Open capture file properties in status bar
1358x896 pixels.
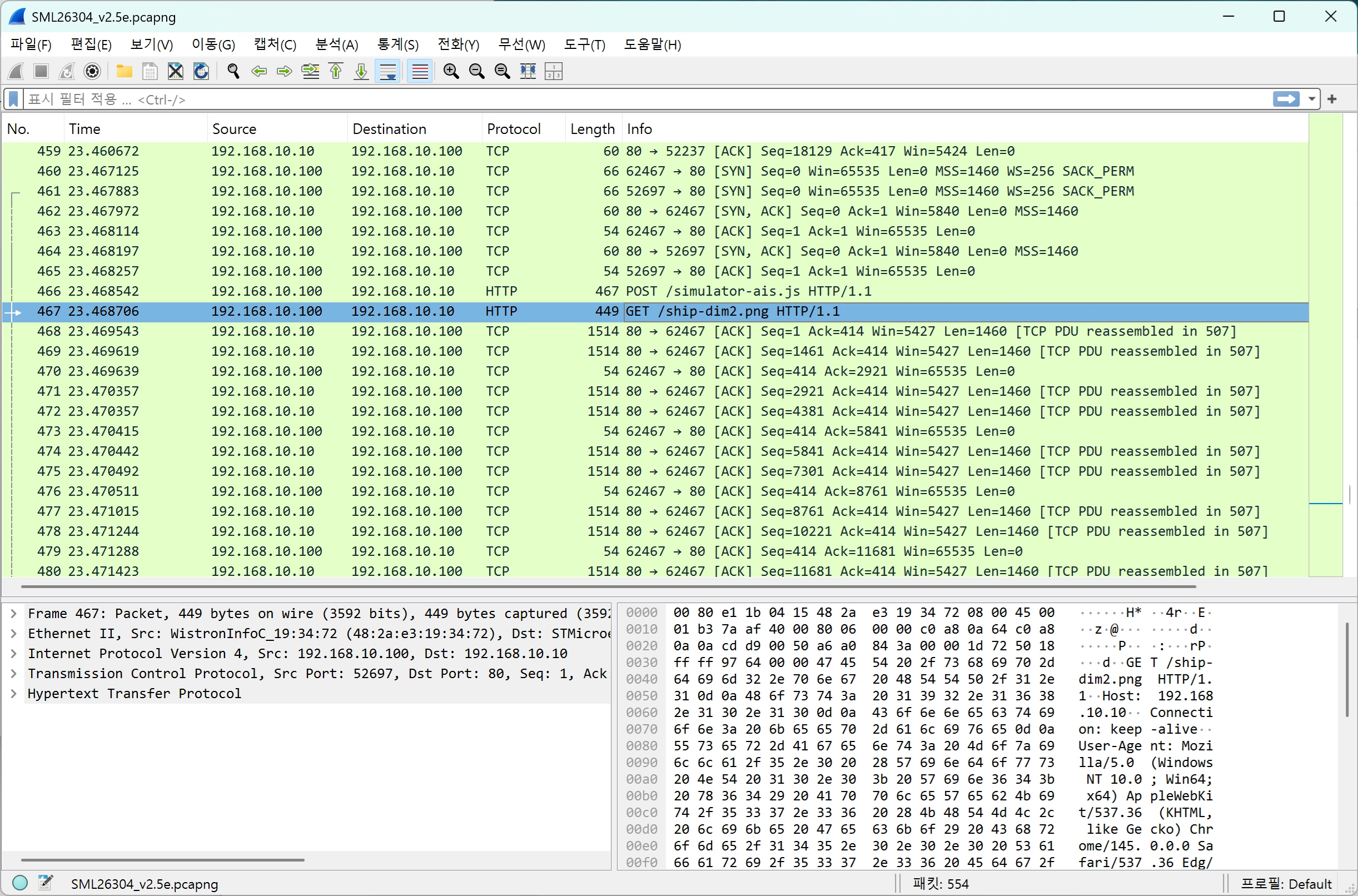46,883
